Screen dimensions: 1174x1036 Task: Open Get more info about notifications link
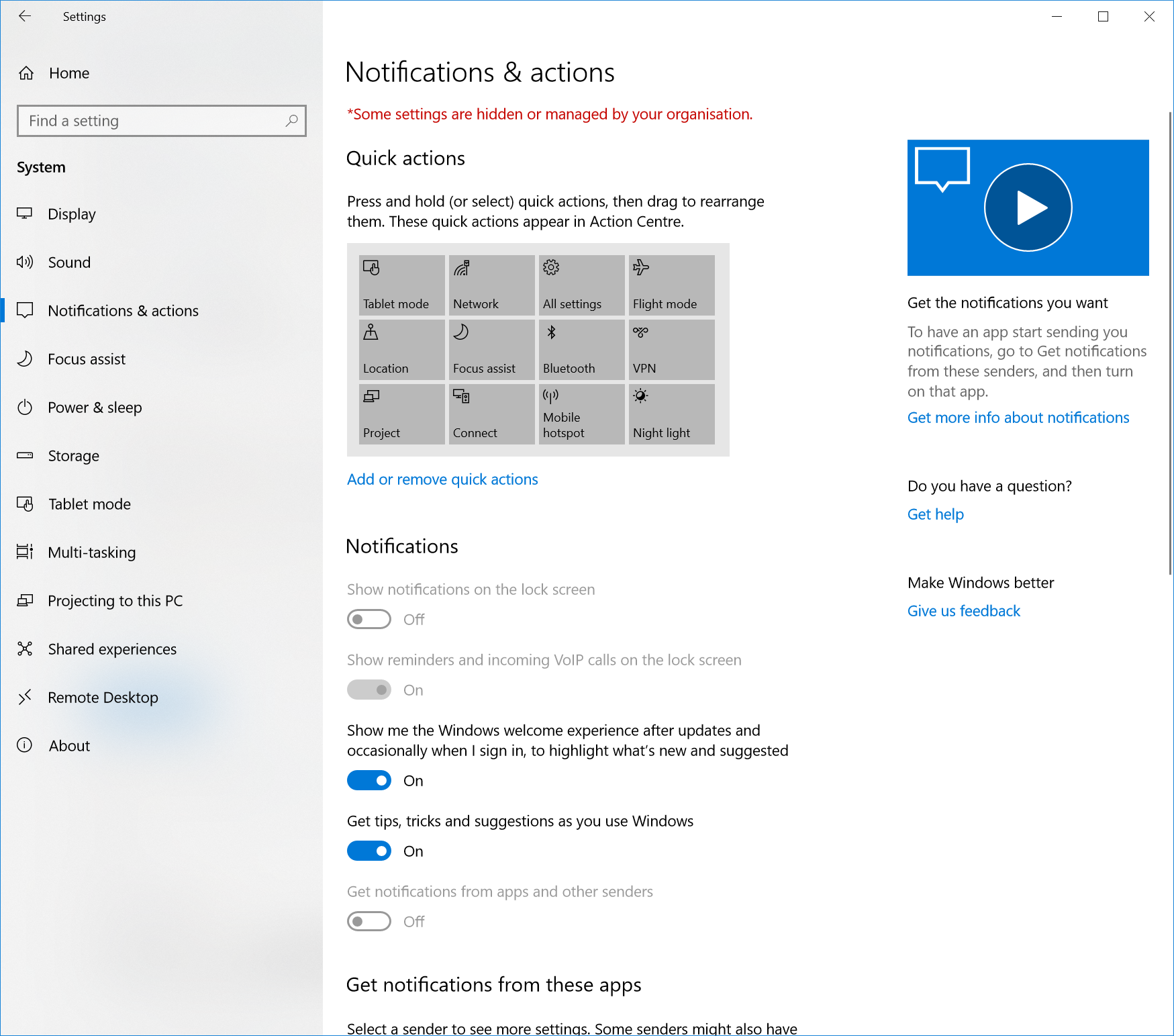[1018, 418]
